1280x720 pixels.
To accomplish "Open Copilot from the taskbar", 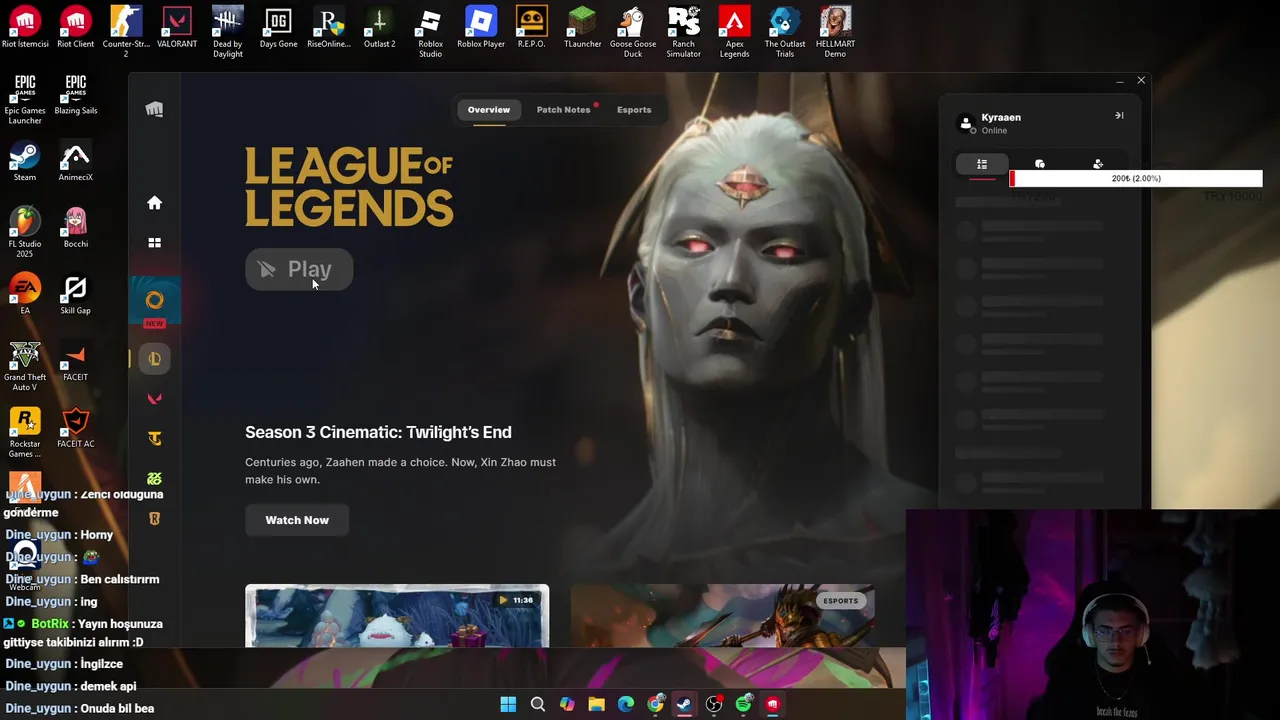I will [567, 704].
